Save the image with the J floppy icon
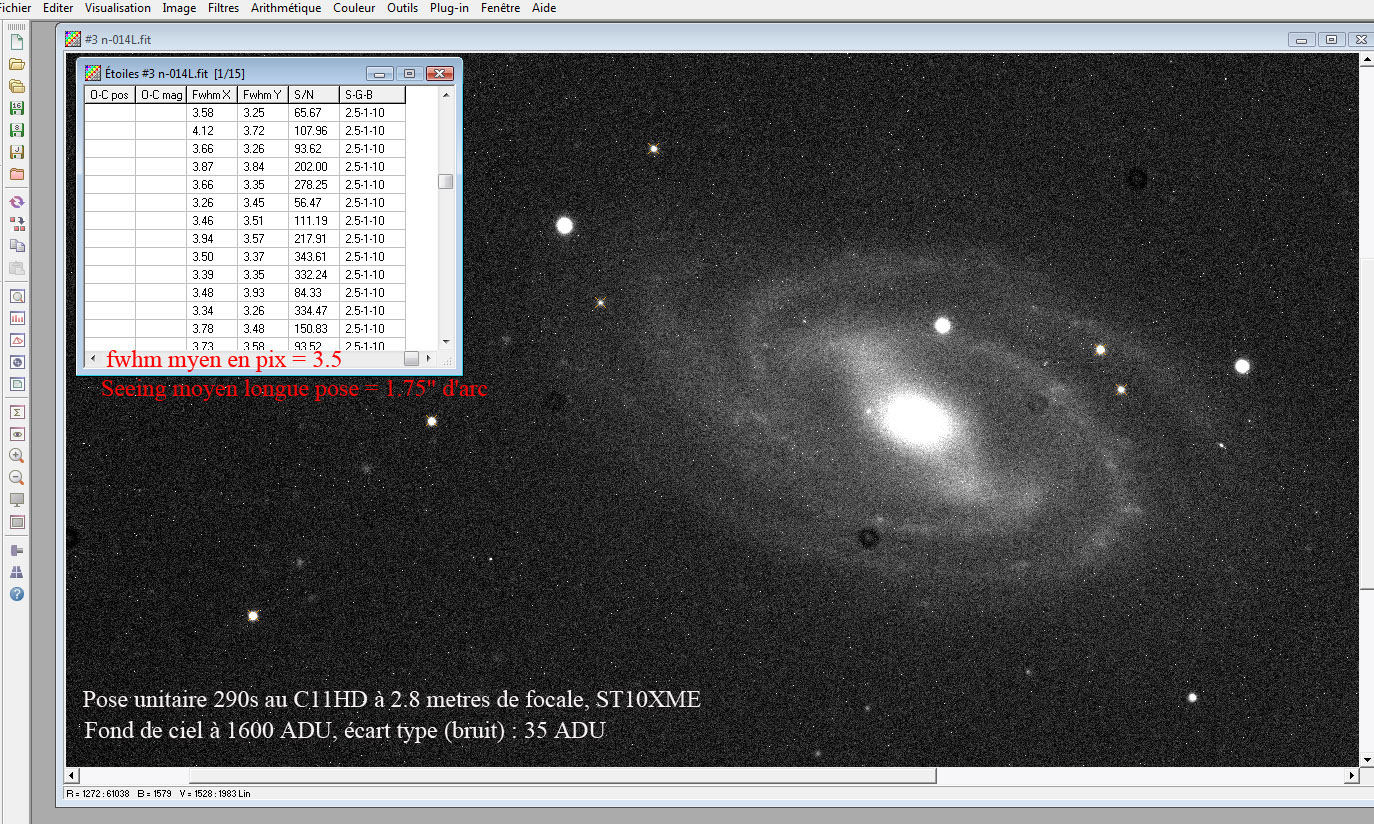Image resolution: width=1374 pixels, height=824 pixels. (x=17, y=152)
